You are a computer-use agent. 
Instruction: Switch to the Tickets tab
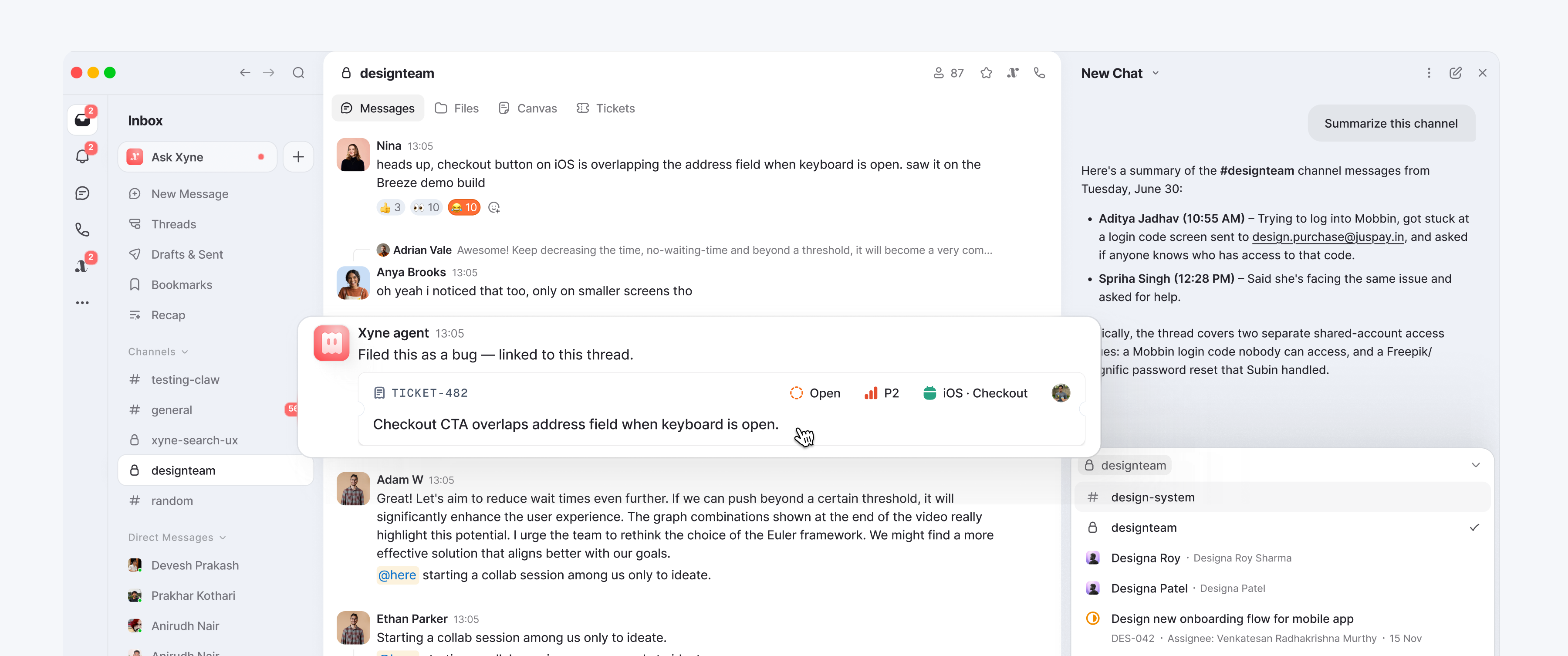tap(606, 108)
